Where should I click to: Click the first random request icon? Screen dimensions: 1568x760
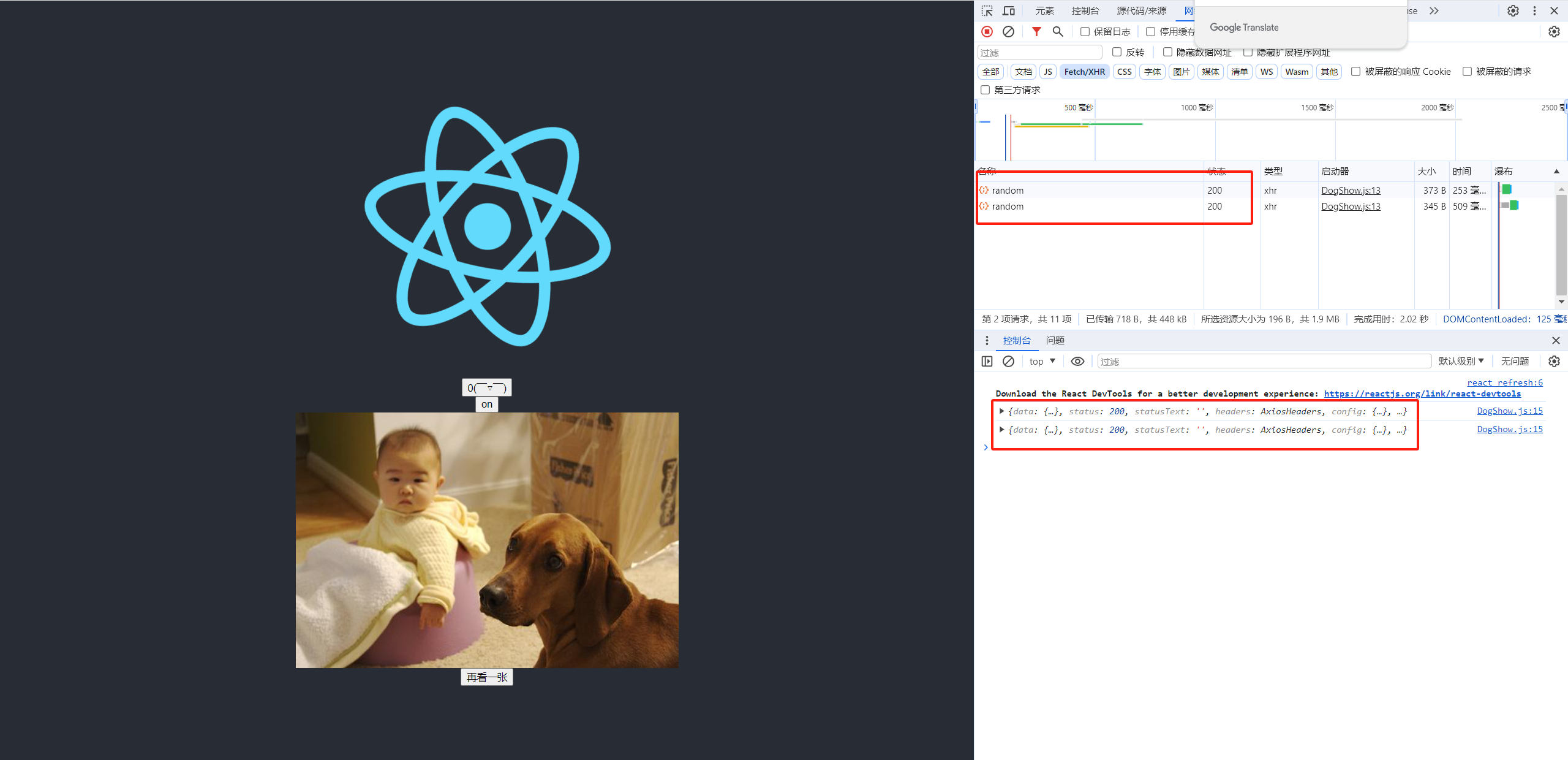(984, 190)
